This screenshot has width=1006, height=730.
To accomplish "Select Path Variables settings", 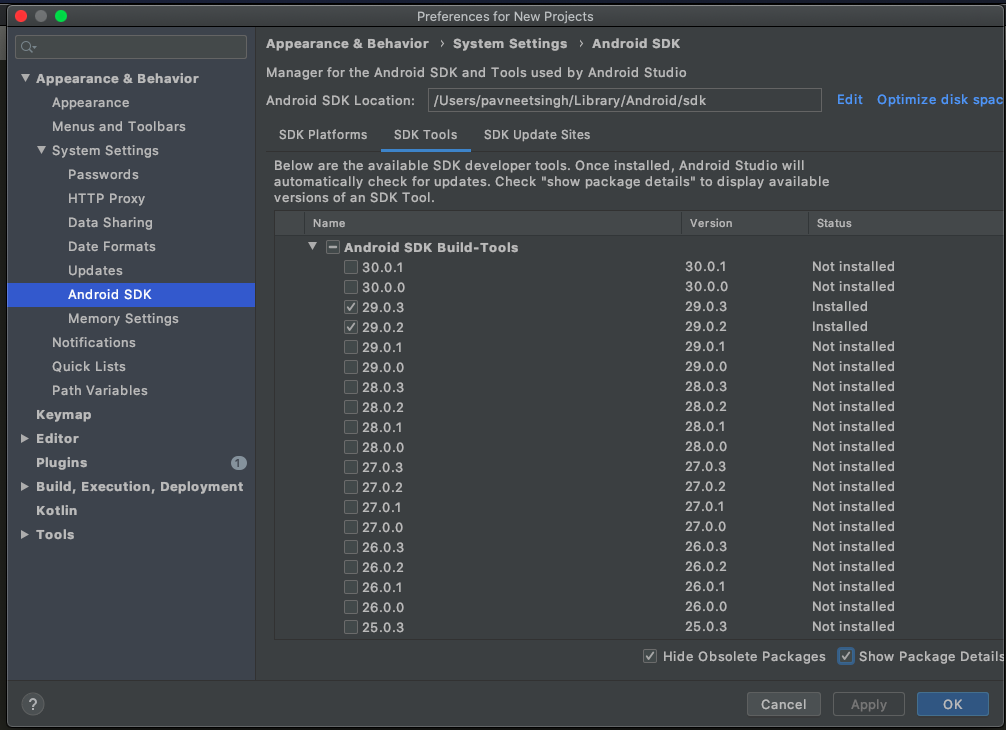I will 99,391.
